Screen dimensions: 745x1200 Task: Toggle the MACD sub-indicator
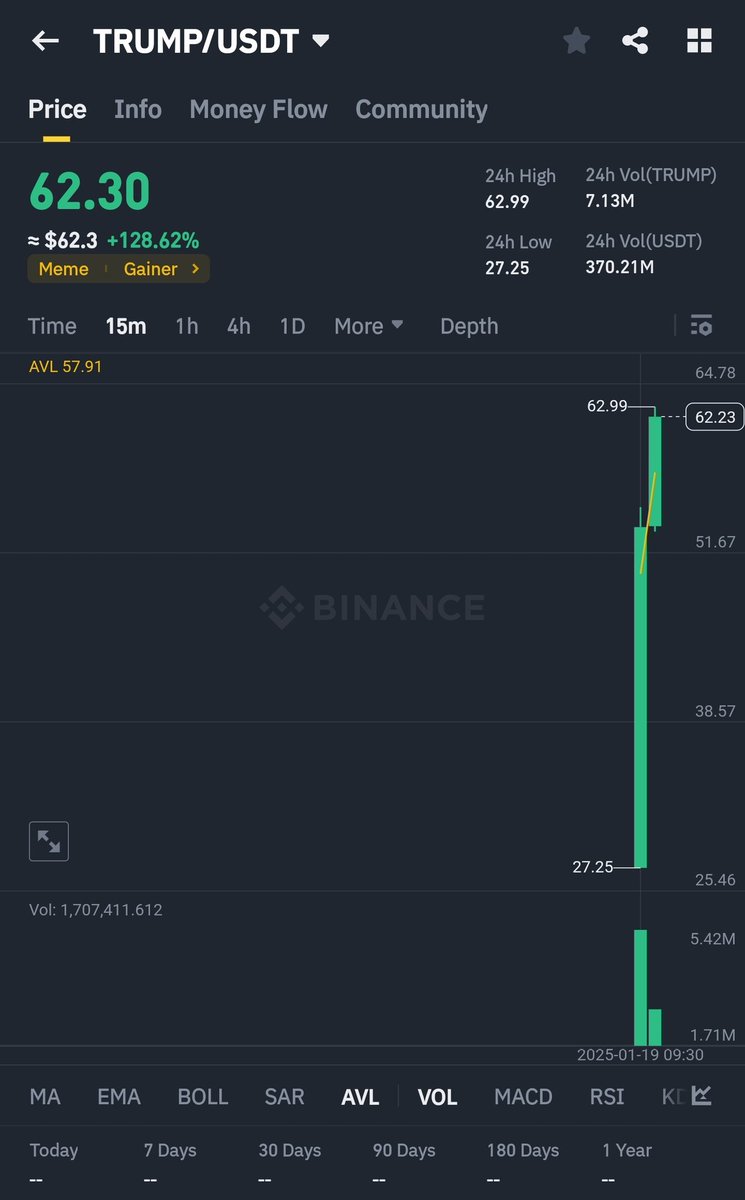pyautogui.click(x=523, y=1097)
